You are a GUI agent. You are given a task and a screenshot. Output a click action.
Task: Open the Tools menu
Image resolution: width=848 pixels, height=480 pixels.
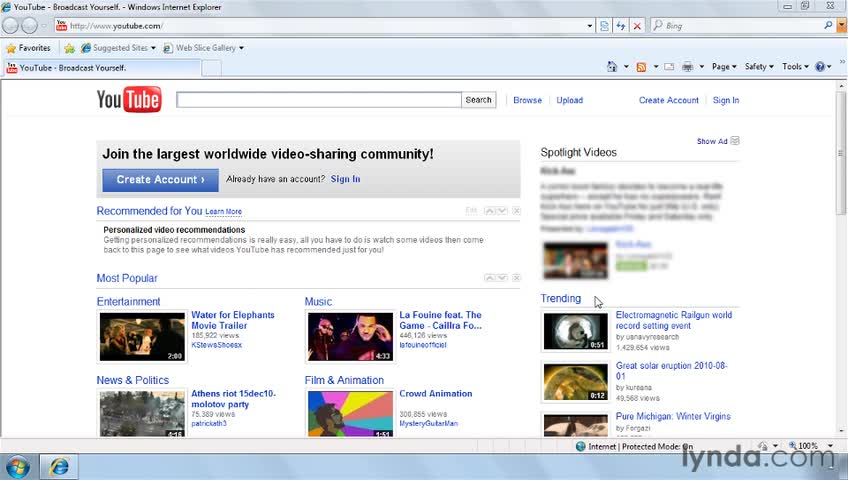click(795, 67)
